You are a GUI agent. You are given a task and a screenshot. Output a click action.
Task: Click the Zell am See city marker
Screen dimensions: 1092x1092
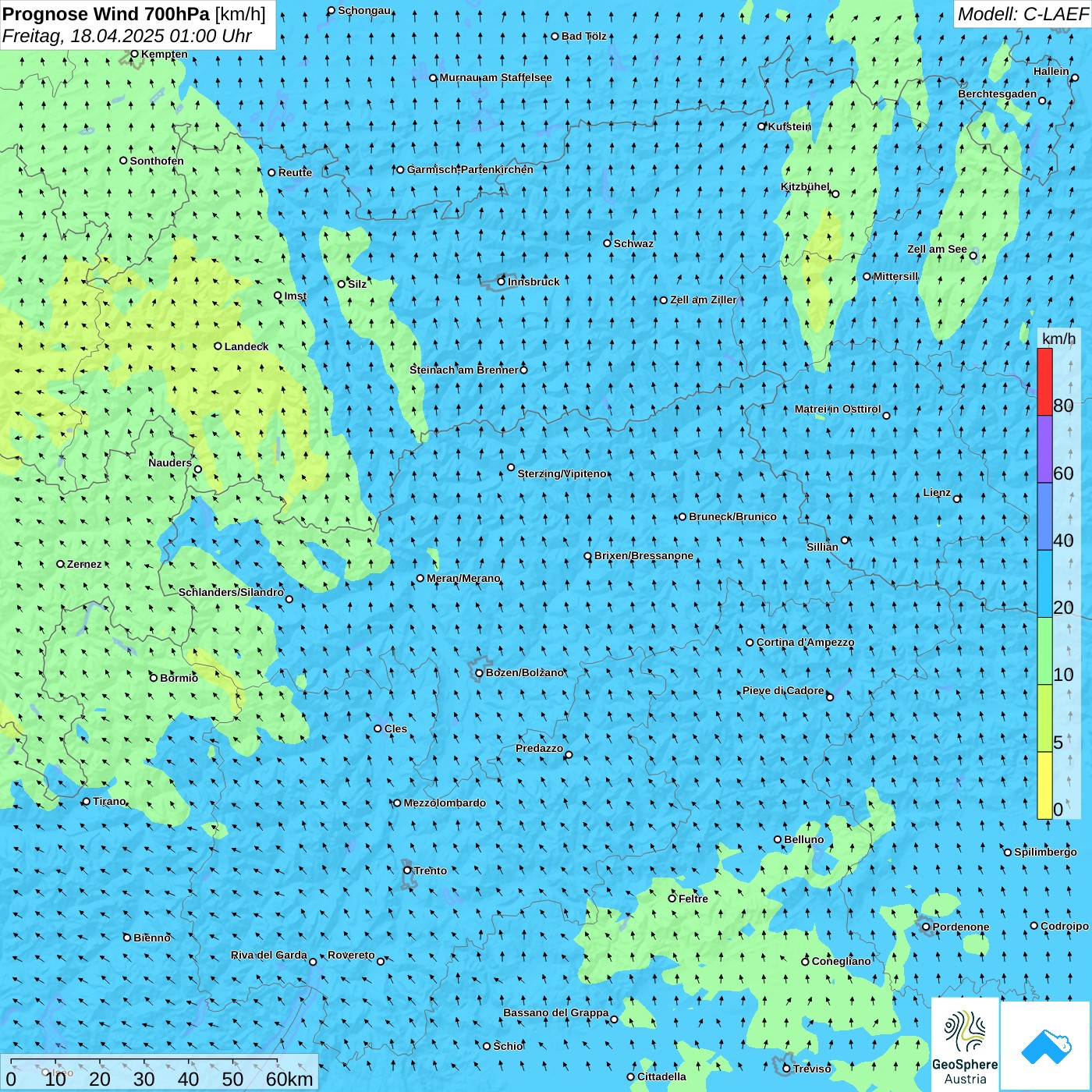point(973,255)
